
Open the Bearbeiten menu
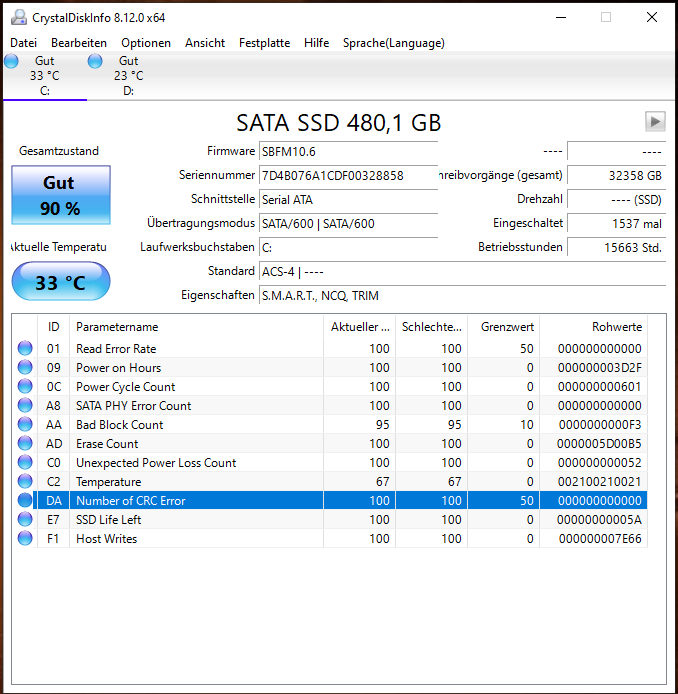(x=79, y=43)
